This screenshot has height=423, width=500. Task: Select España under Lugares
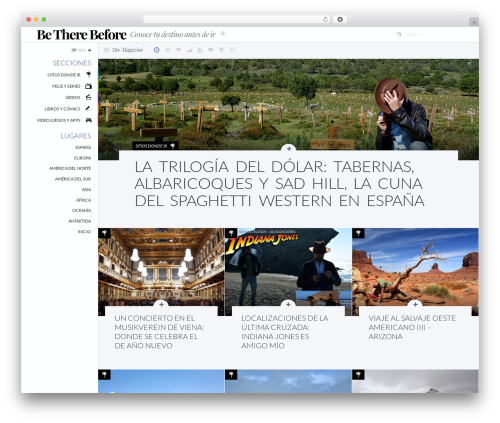click(83, 147)
